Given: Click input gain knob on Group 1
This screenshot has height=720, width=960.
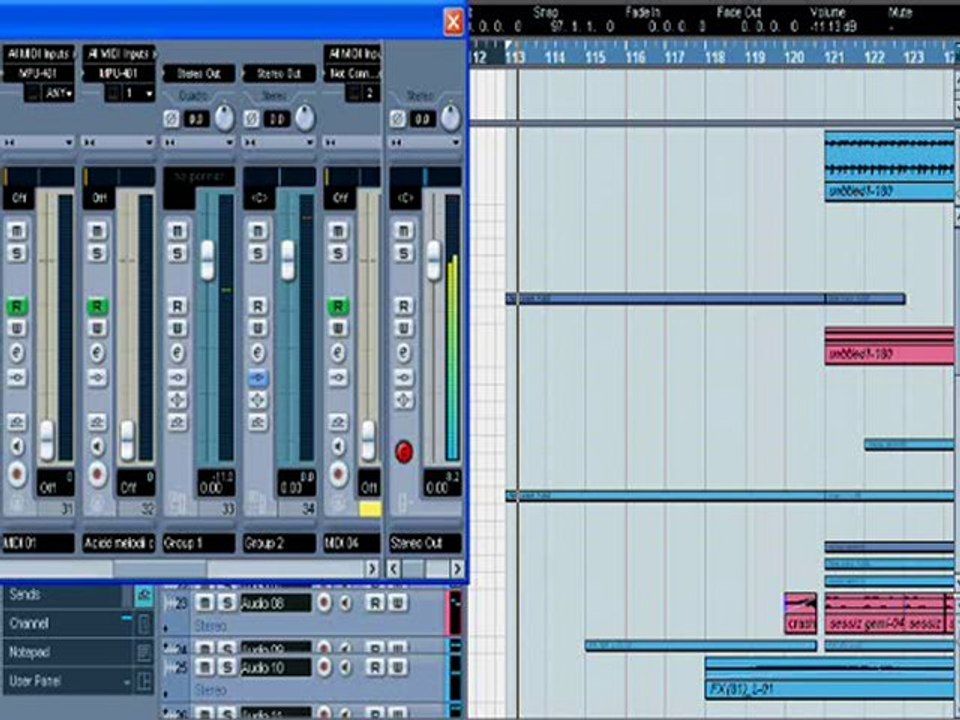Looking at the screenshot, I should pyautogui.click(x=225, y=118).
